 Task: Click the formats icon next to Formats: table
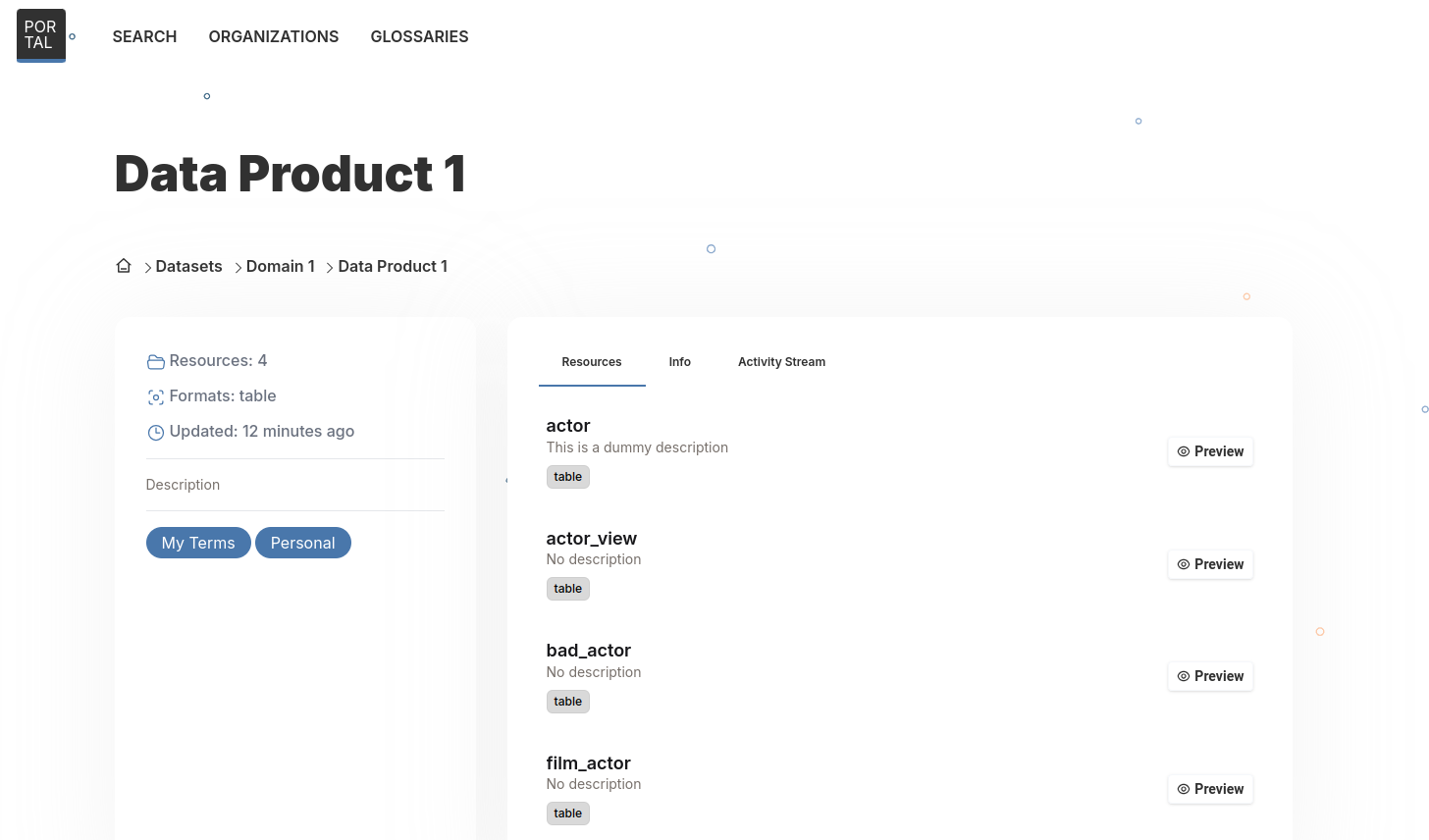tap(156, 396)
